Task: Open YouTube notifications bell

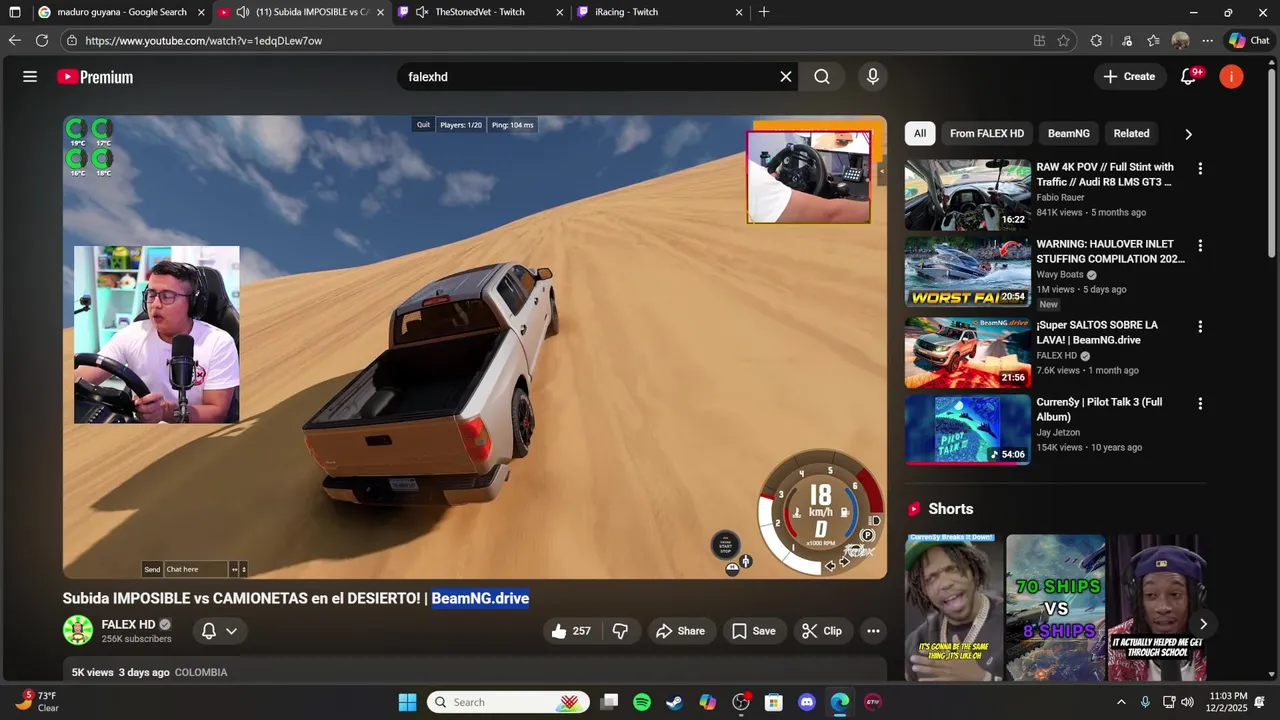Action: point(1188,77)
